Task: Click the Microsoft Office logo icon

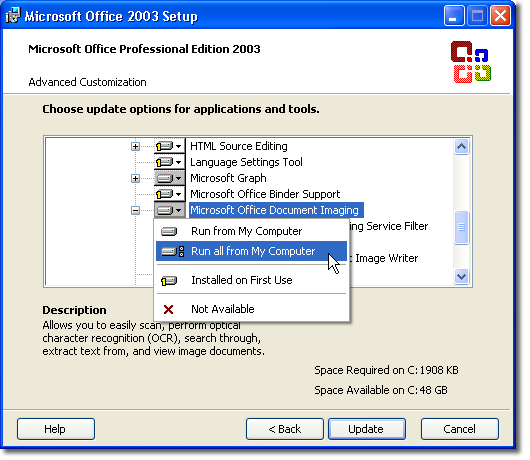Action: click(x=471, y=62)
